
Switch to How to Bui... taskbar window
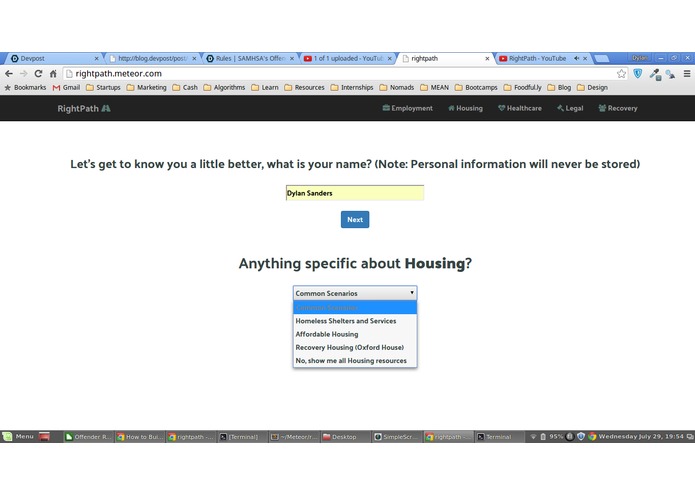tap(140, 437)
